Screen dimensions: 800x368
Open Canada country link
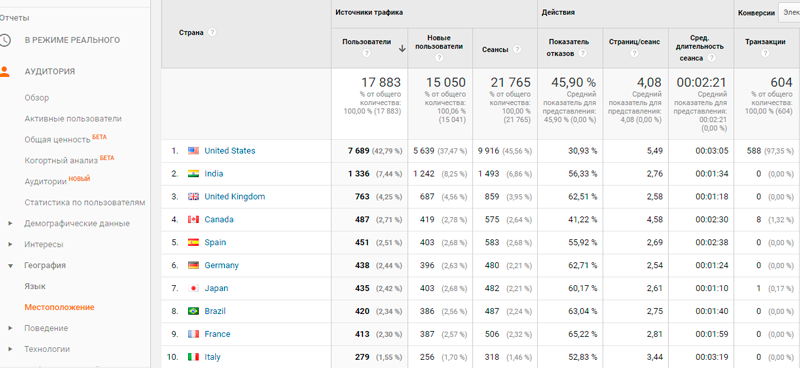219,219
